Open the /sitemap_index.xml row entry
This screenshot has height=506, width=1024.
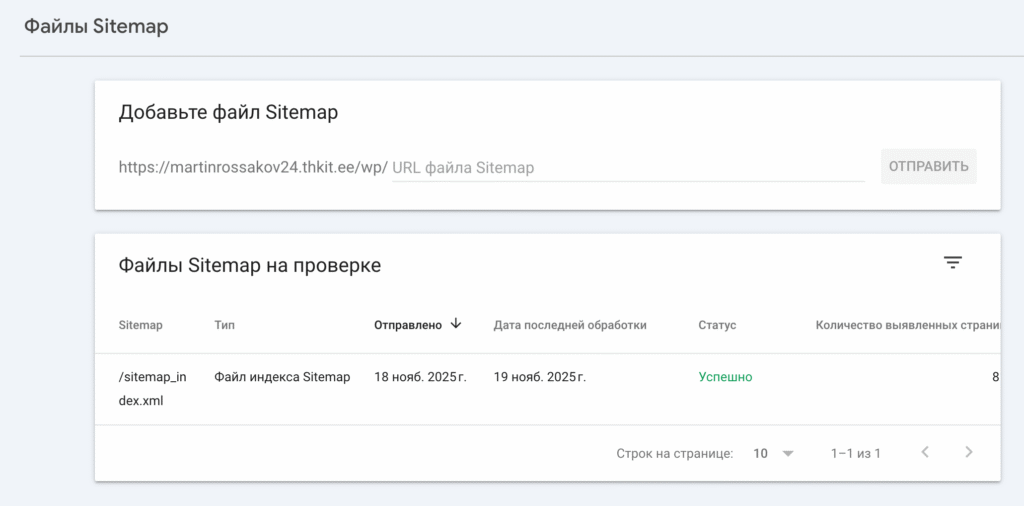[152, 389]
